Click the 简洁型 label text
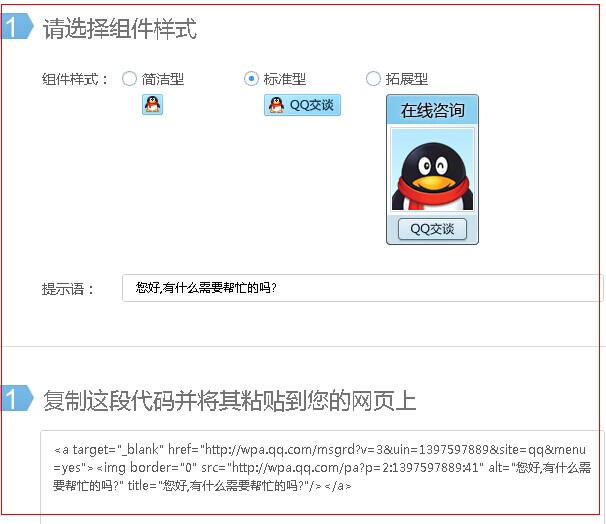606x524 pixels. [163, 79]
